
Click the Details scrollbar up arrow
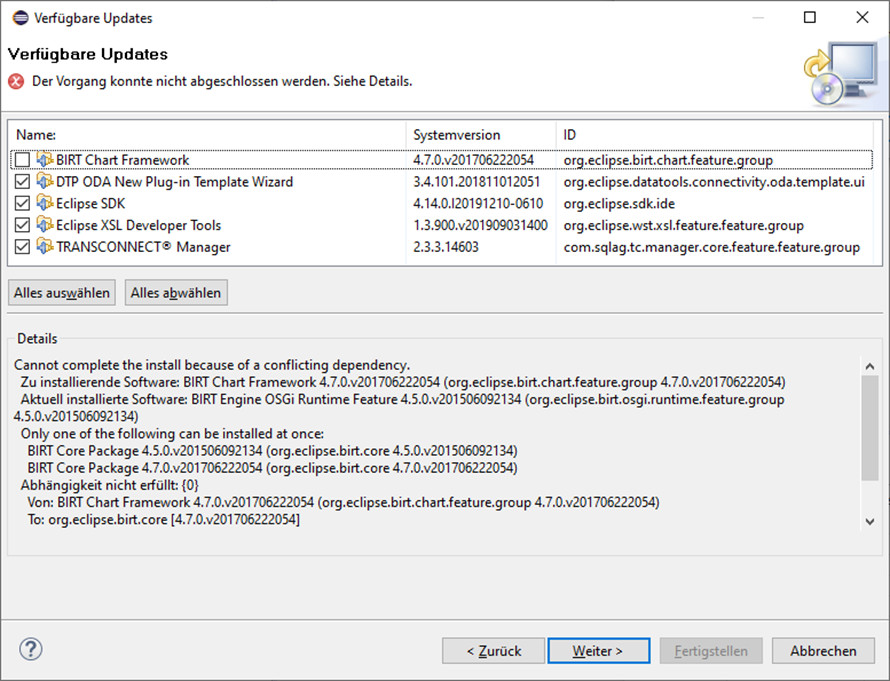point(870,367)
